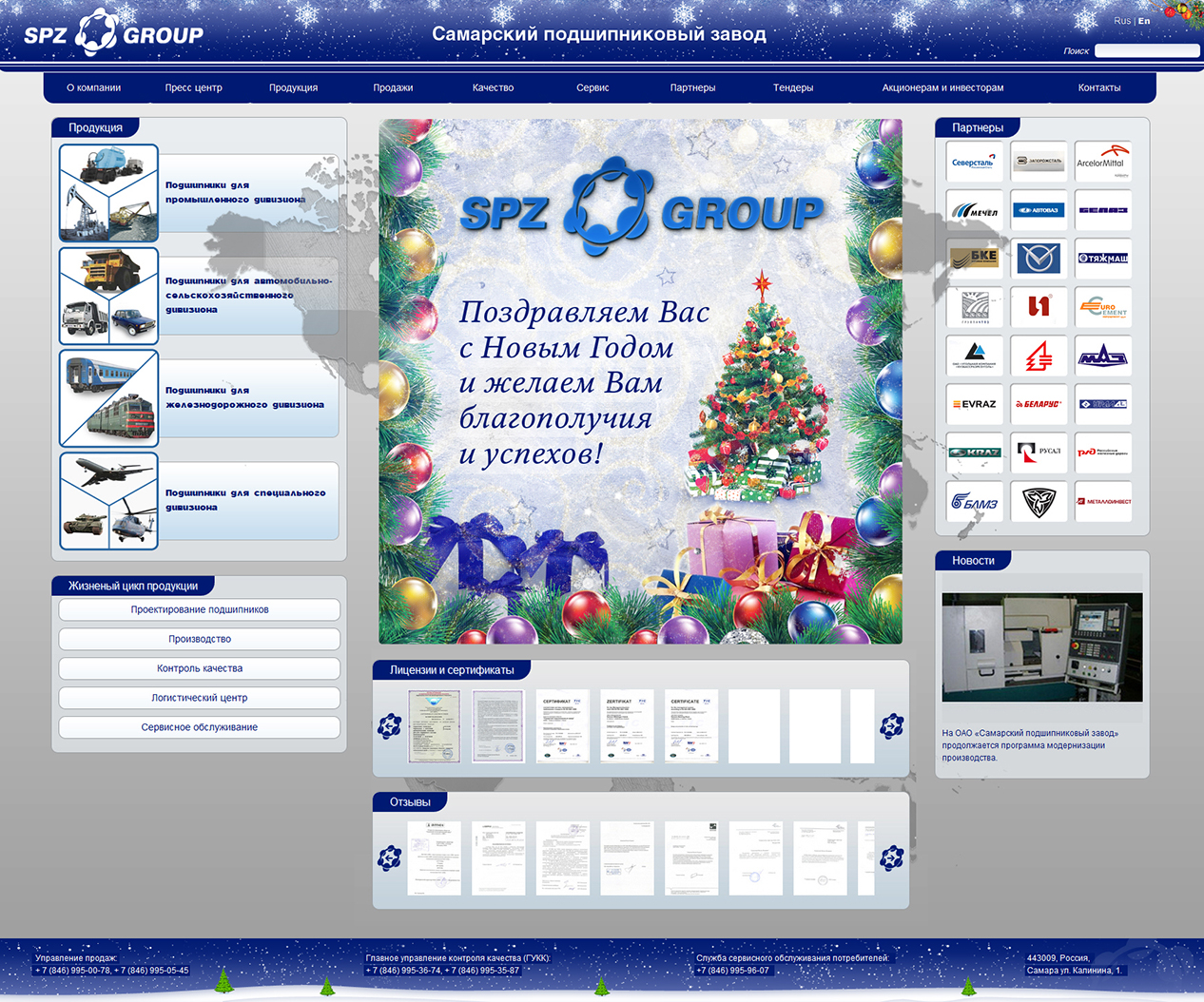Click the Eurocement partner logo
This screenshot has height=1002, width=1204.
[1102, 307]
